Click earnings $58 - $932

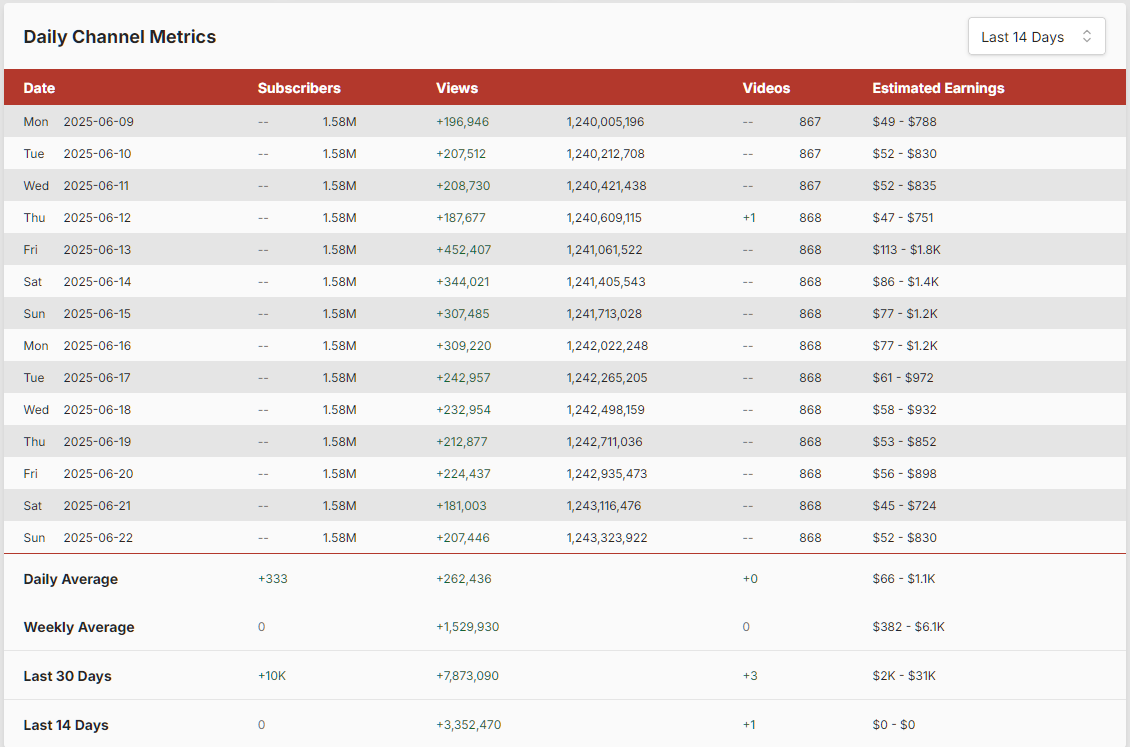[904, 410]
